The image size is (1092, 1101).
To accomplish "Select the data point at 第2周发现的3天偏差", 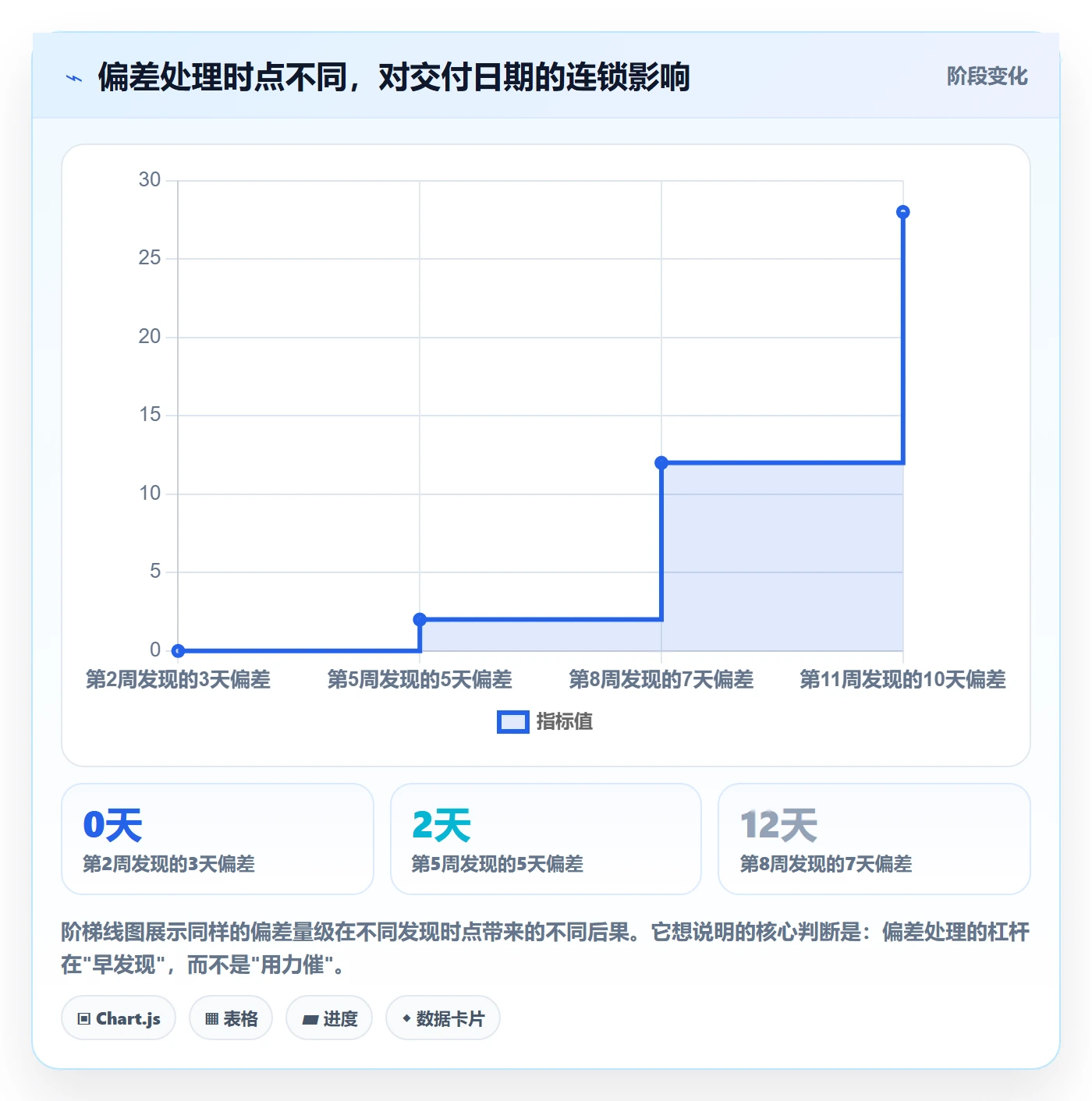I will tap(178, 650).
